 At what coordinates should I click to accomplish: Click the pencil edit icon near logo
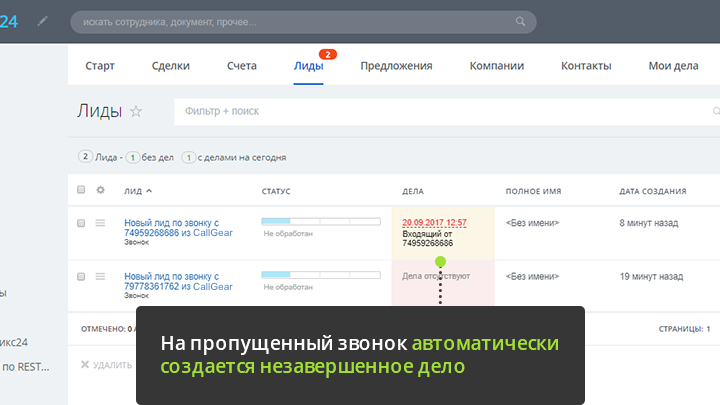click(x=42, y=21)
